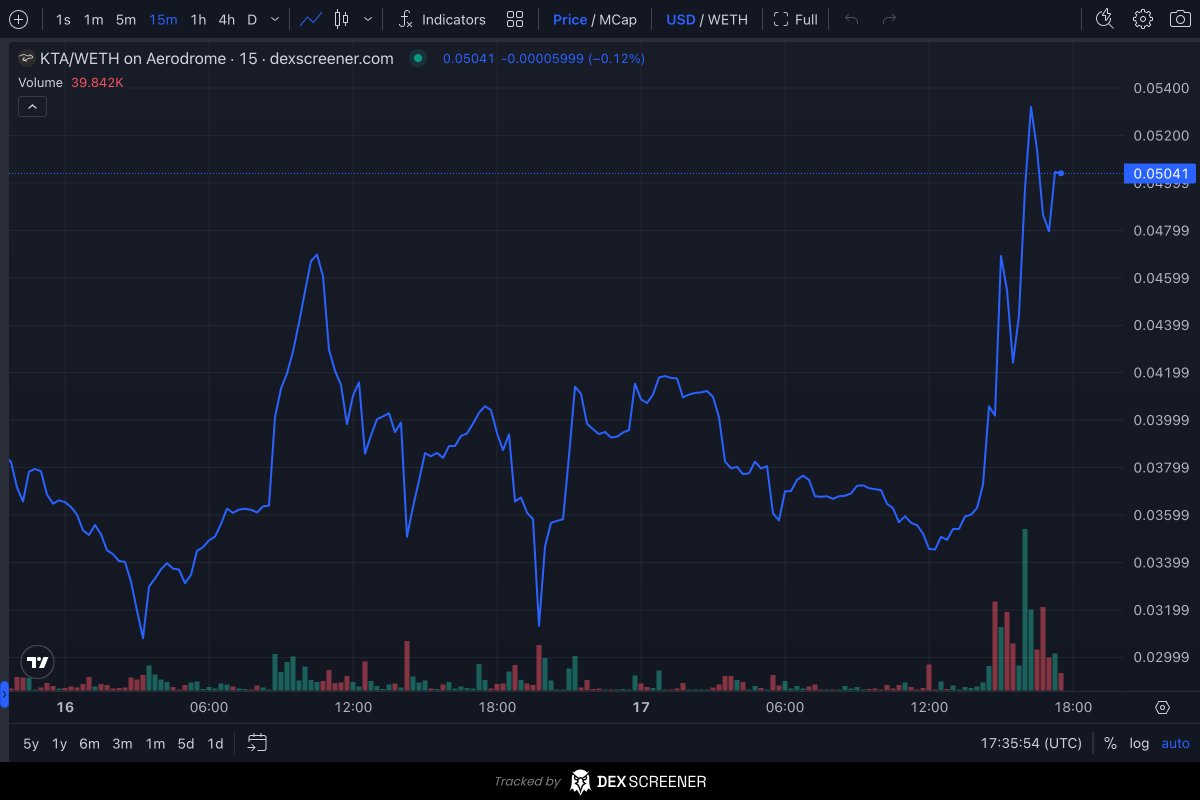Image resolution: width=1200 pixels, height=800 pixels.
Task: Click the KTA/WETH symbol title
Action: pos(216,59)
